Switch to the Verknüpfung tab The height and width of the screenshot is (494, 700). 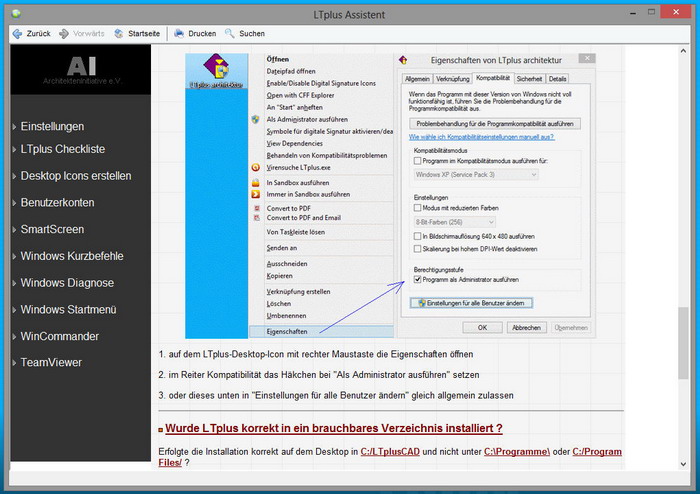pos(453,79)
